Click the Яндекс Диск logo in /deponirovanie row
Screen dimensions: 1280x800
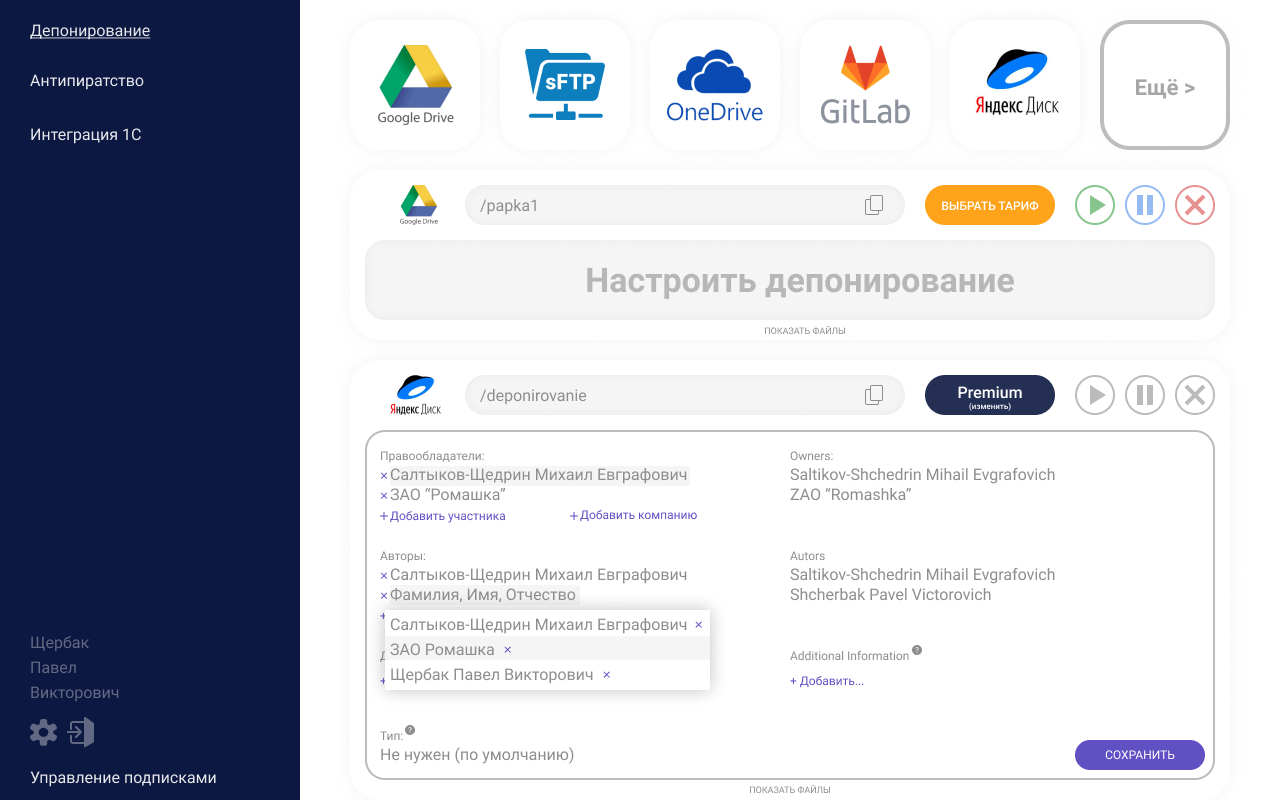[415, 395]
